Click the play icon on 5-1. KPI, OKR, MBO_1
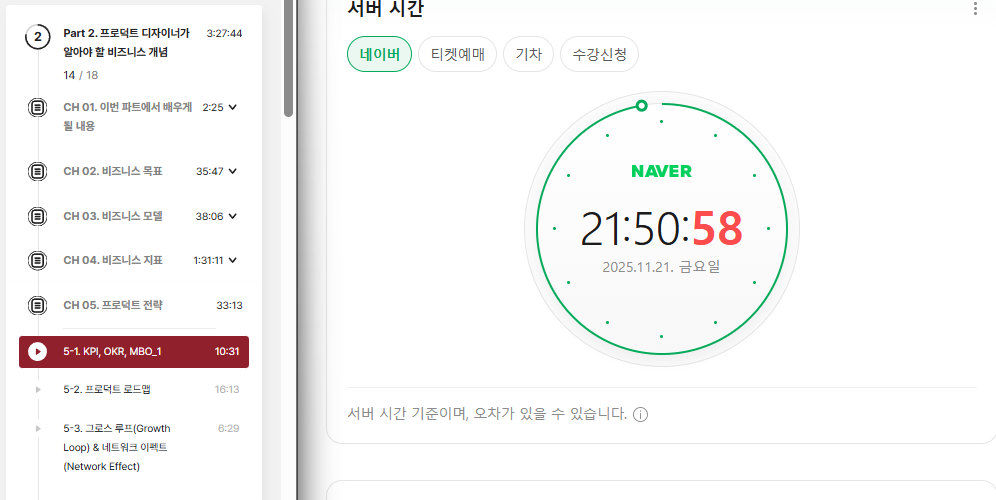The height and width of the screenshot is (500, 996). pos(37,351)
